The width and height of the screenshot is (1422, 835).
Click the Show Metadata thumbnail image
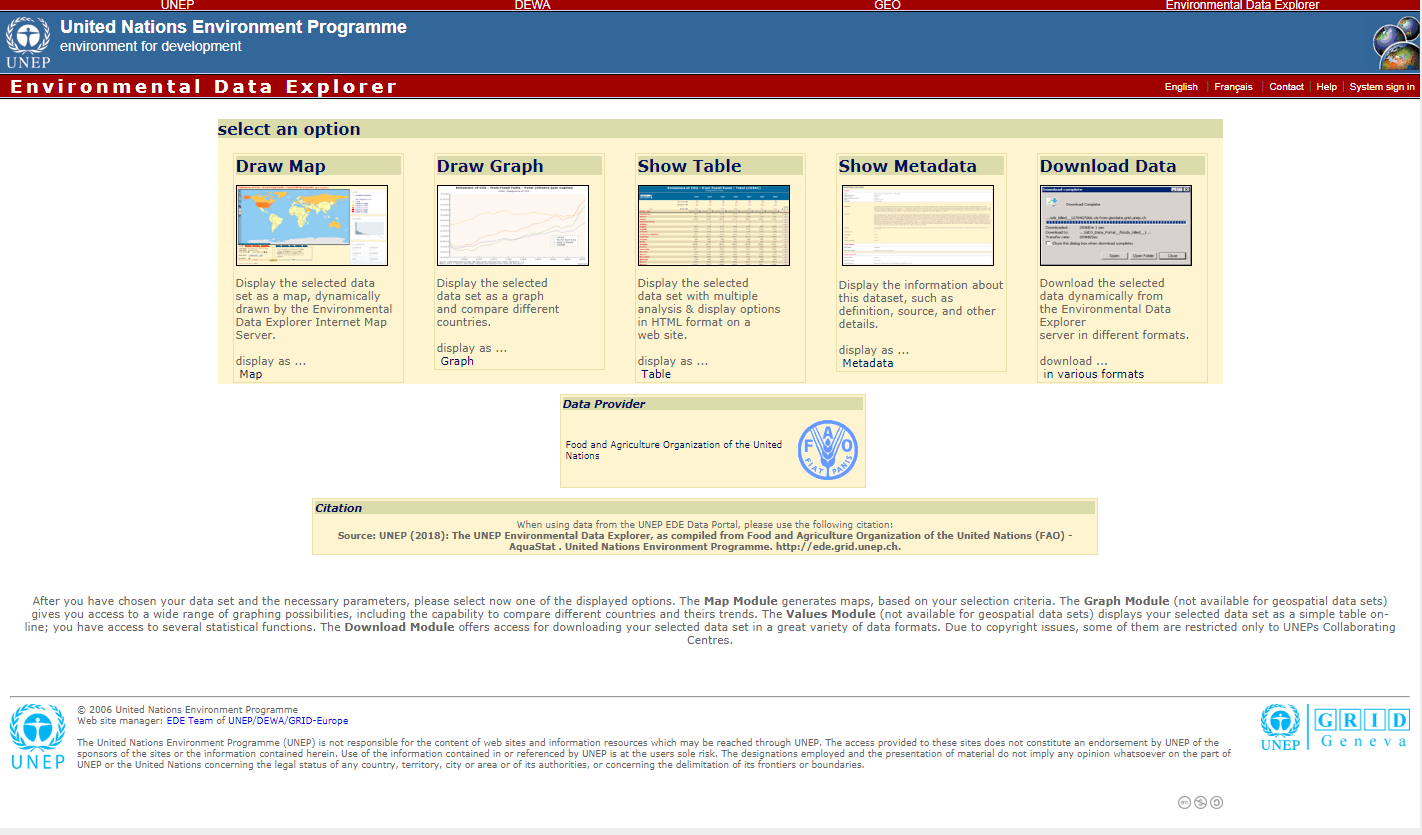pos(918,225)
